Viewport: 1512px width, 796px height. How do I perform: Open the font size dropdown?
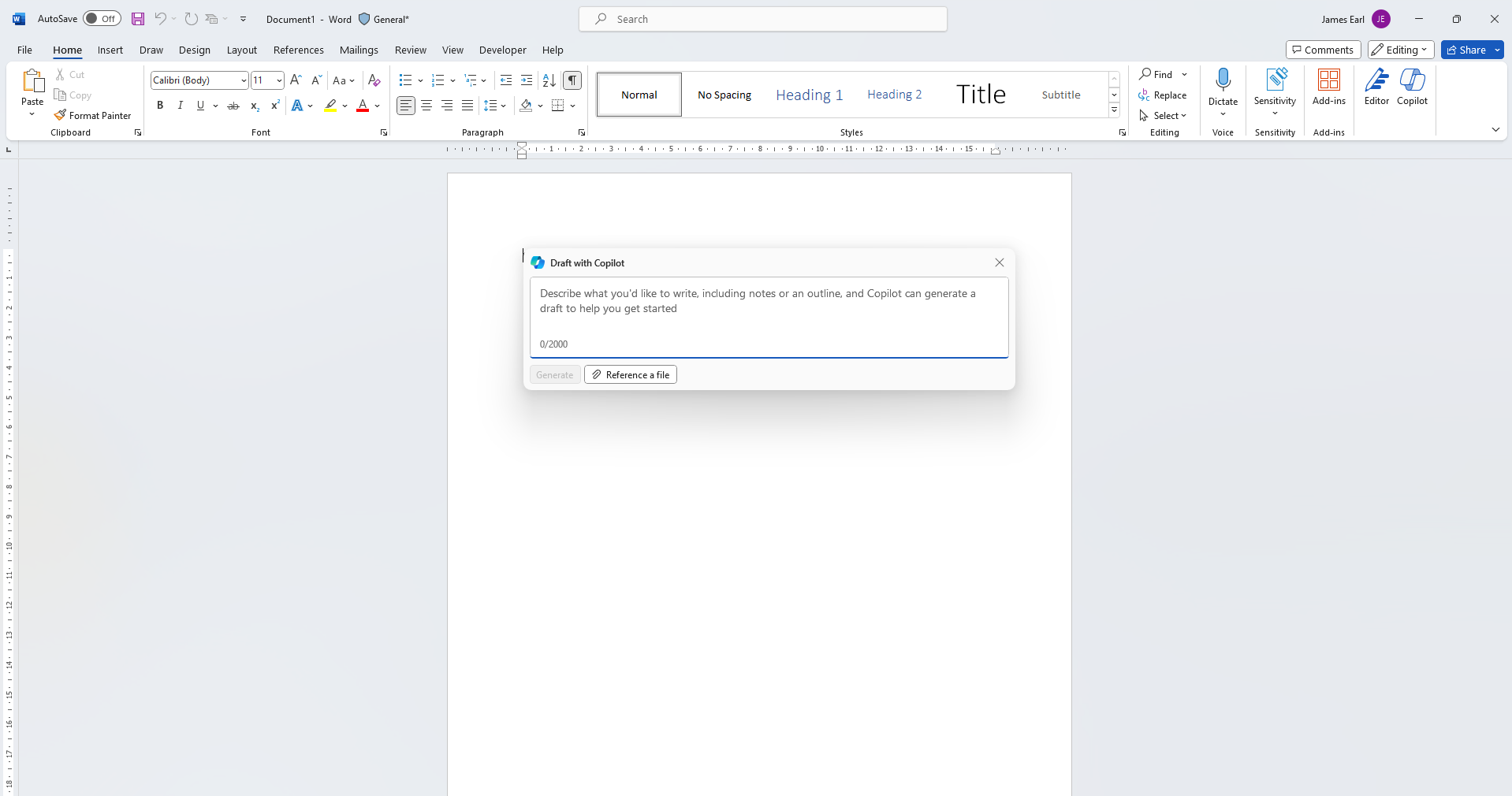pyautogui.click(x=279, y=80)
